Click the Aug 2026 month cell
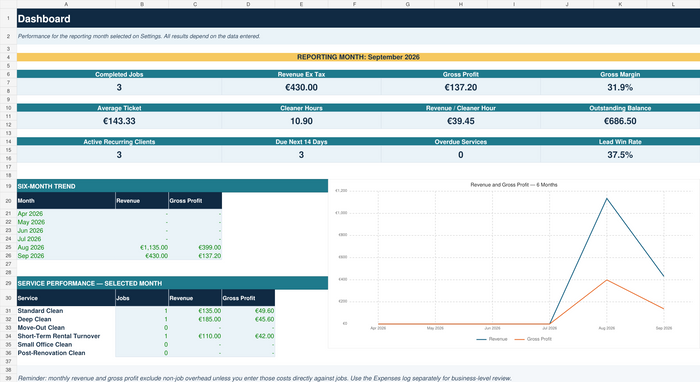 [66, 247]
